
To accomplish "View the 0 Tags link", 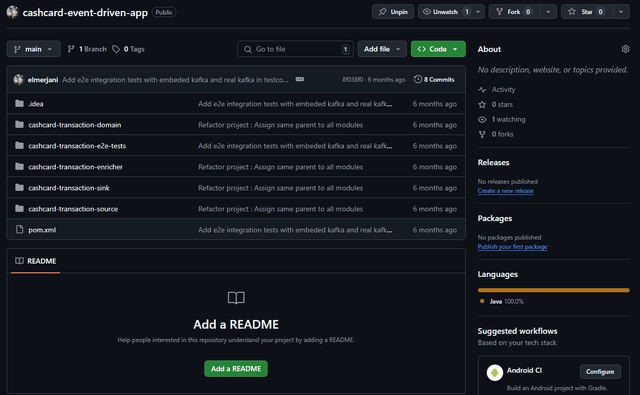I will point(129,49).
